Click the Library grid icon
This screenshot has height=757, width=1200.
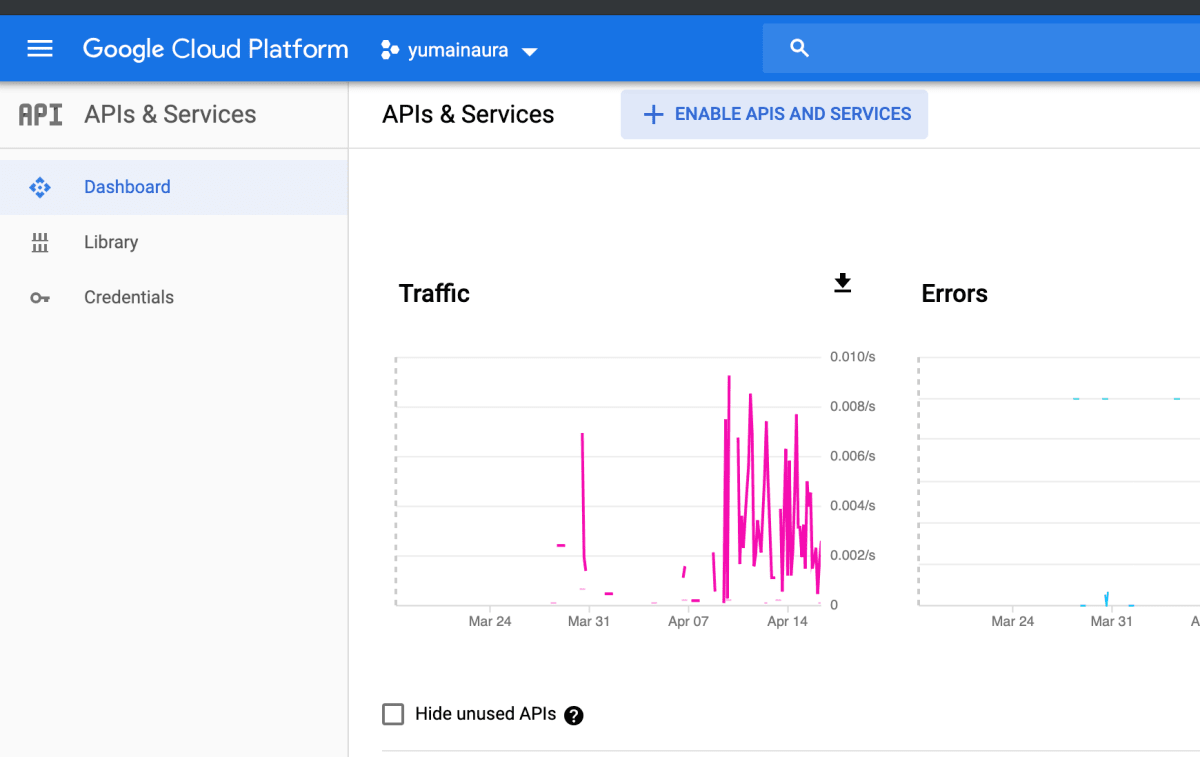click(40, 242)
